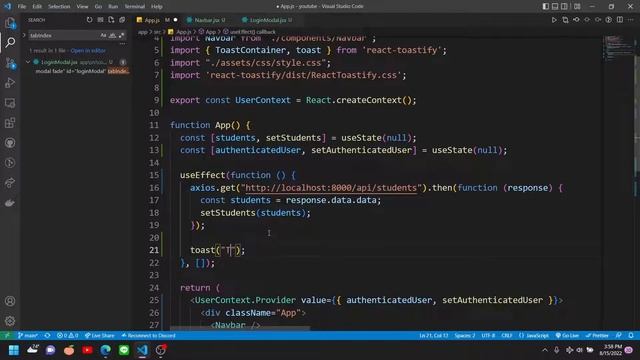Viewport: 640px width, 360px height.
Task: Split the editor to the right
Action: click(620, 20)
